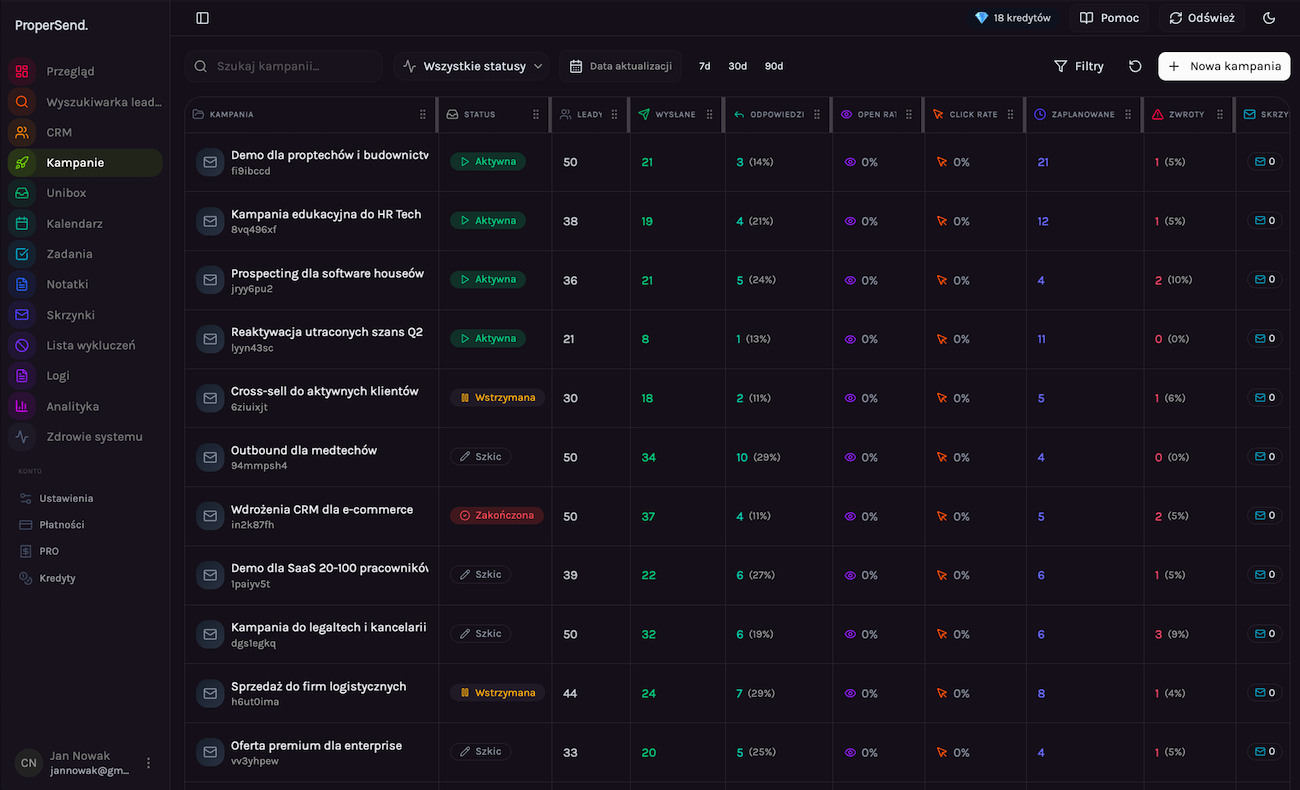Open Click rate column header handle menu
This screenshot has height=790, width=1300.
click(1011, 115)
